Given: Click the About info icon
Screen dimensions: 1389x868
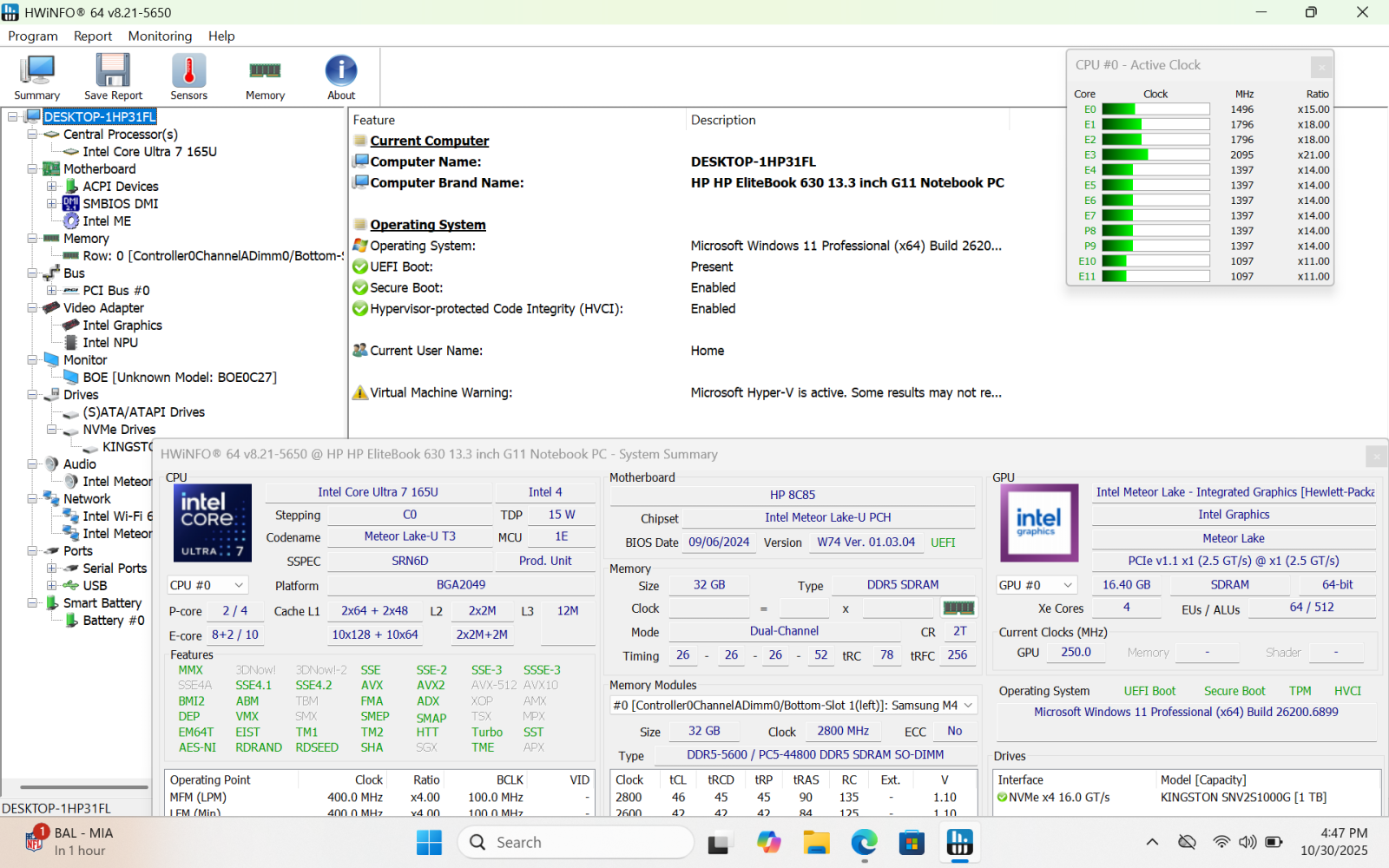Looking at the screenshot, I should (x=341, y=77).
